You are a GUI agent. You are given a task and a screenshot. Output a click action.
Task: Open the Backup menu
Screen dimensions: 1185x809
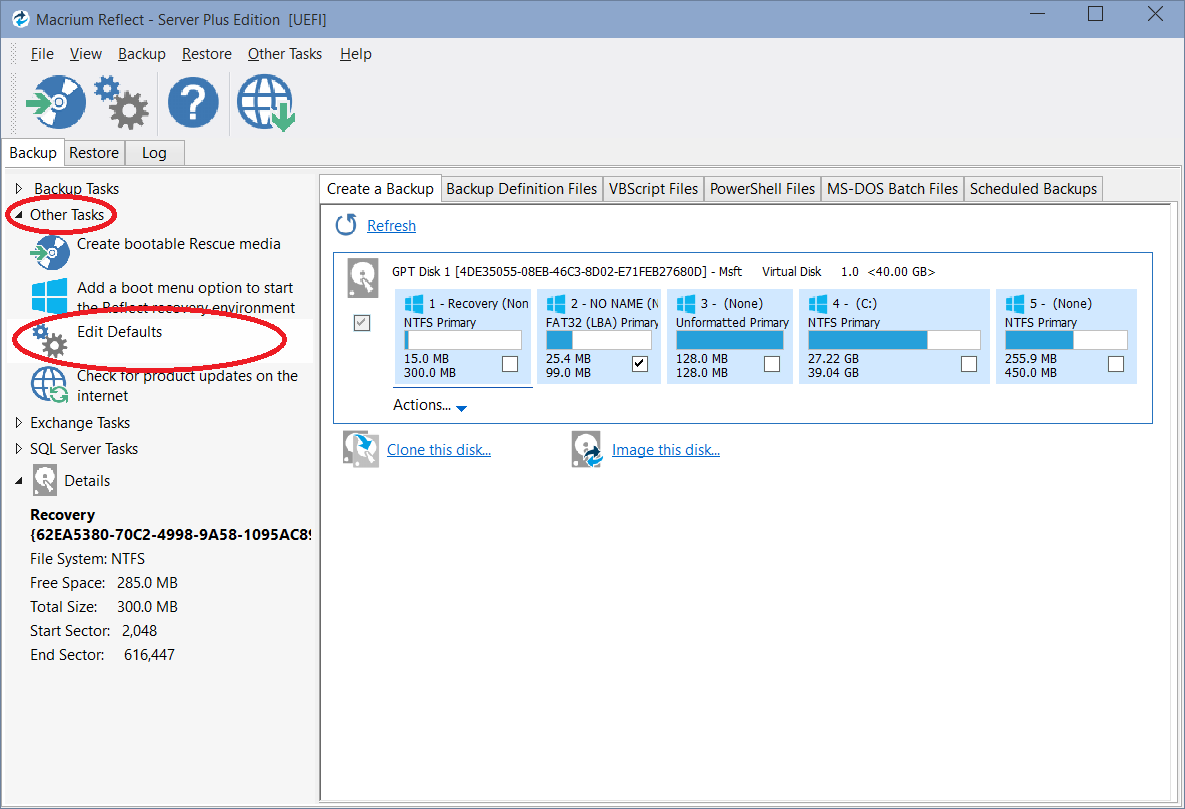(141, 54)
